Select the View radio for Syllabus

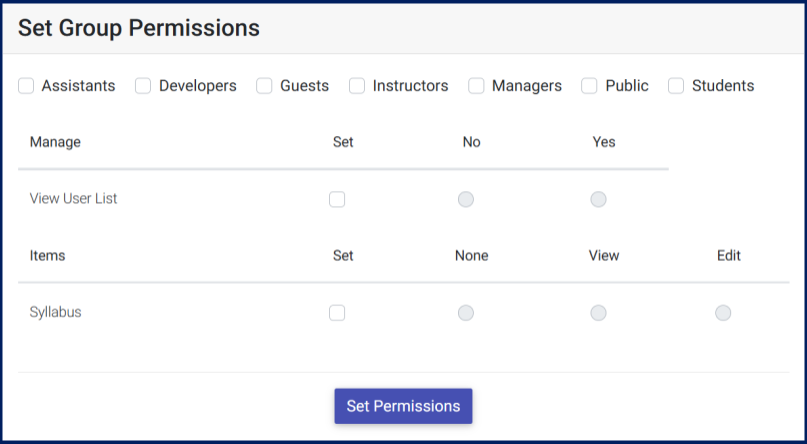pos(598,313)
